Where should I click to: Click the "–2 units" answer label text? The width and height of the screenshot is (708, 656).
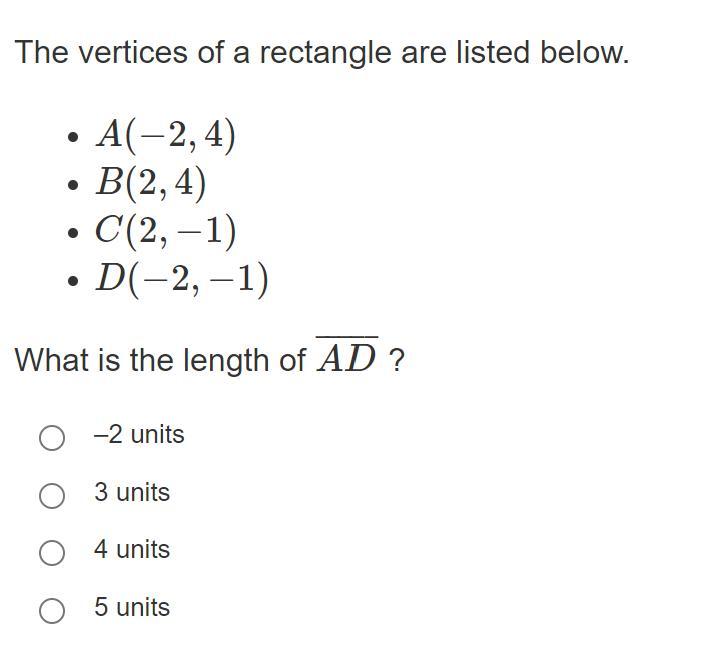[139, 435]
